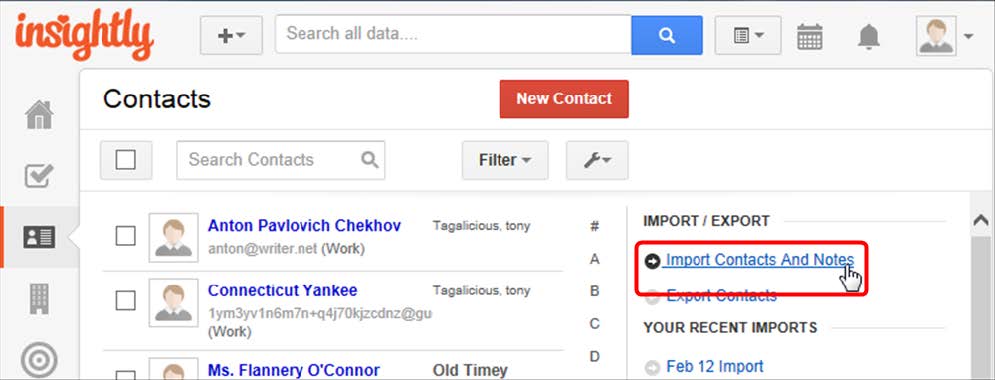Check the box beside Connecticut Yankee

[126, 301]
